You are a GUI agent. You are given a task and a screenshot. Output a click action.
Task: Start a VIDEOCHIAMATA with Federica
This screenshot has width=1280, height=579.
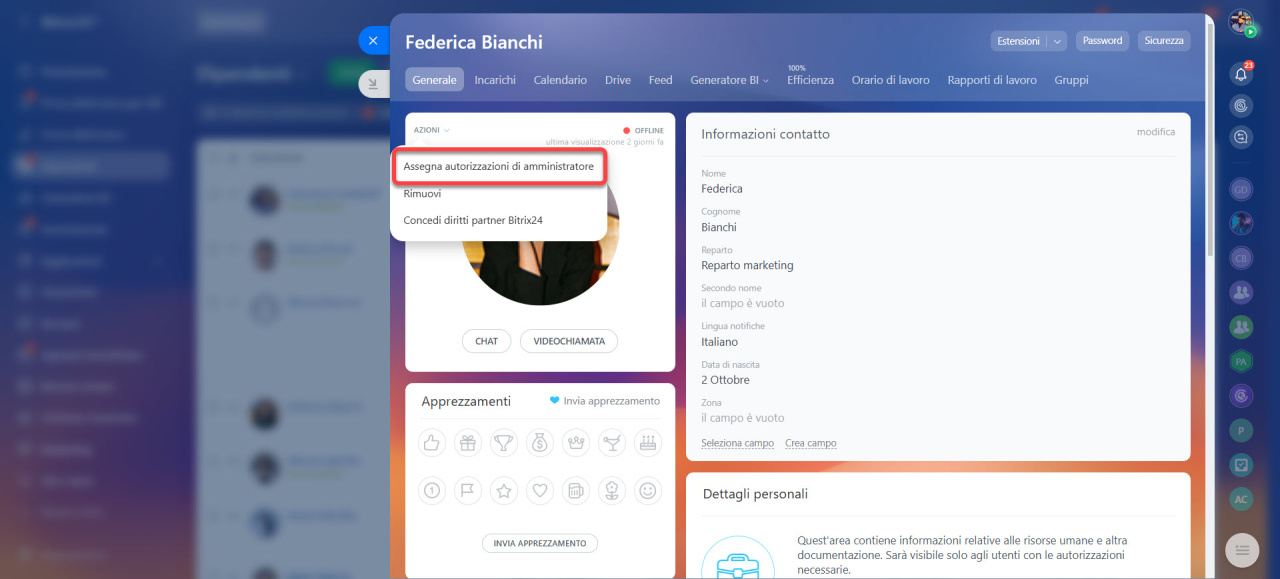coord(569,341)
